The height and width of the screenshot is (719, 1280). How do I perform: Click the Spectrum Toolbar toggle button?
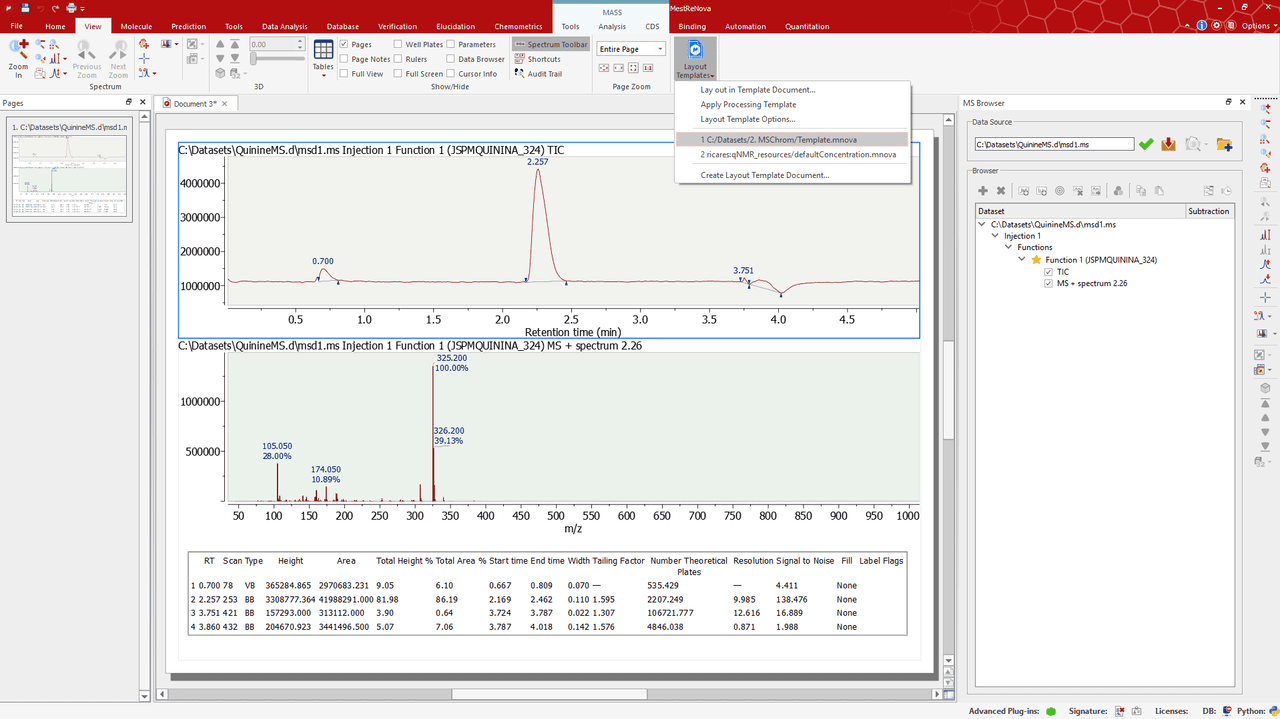[551, 45]
